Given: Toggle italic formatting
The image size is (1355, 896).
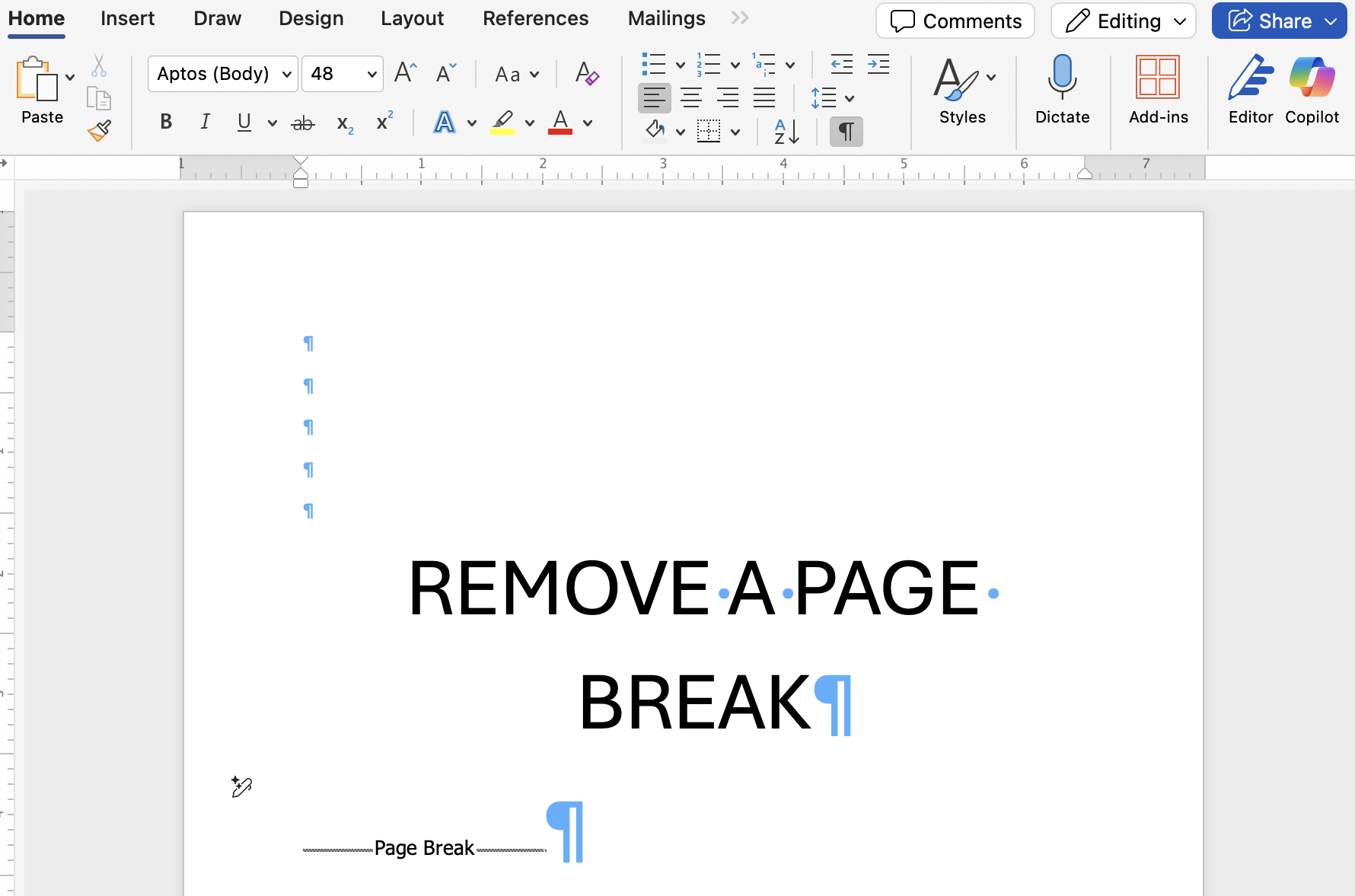Looking at the screenshot, I should 204,122.
